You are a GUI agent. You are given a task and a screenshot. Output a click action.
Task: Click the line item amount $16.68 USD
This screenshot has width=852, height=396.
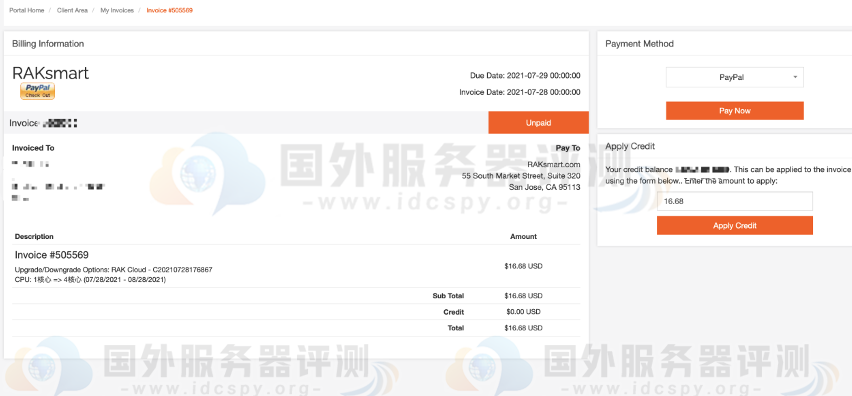tap(523, 266)
